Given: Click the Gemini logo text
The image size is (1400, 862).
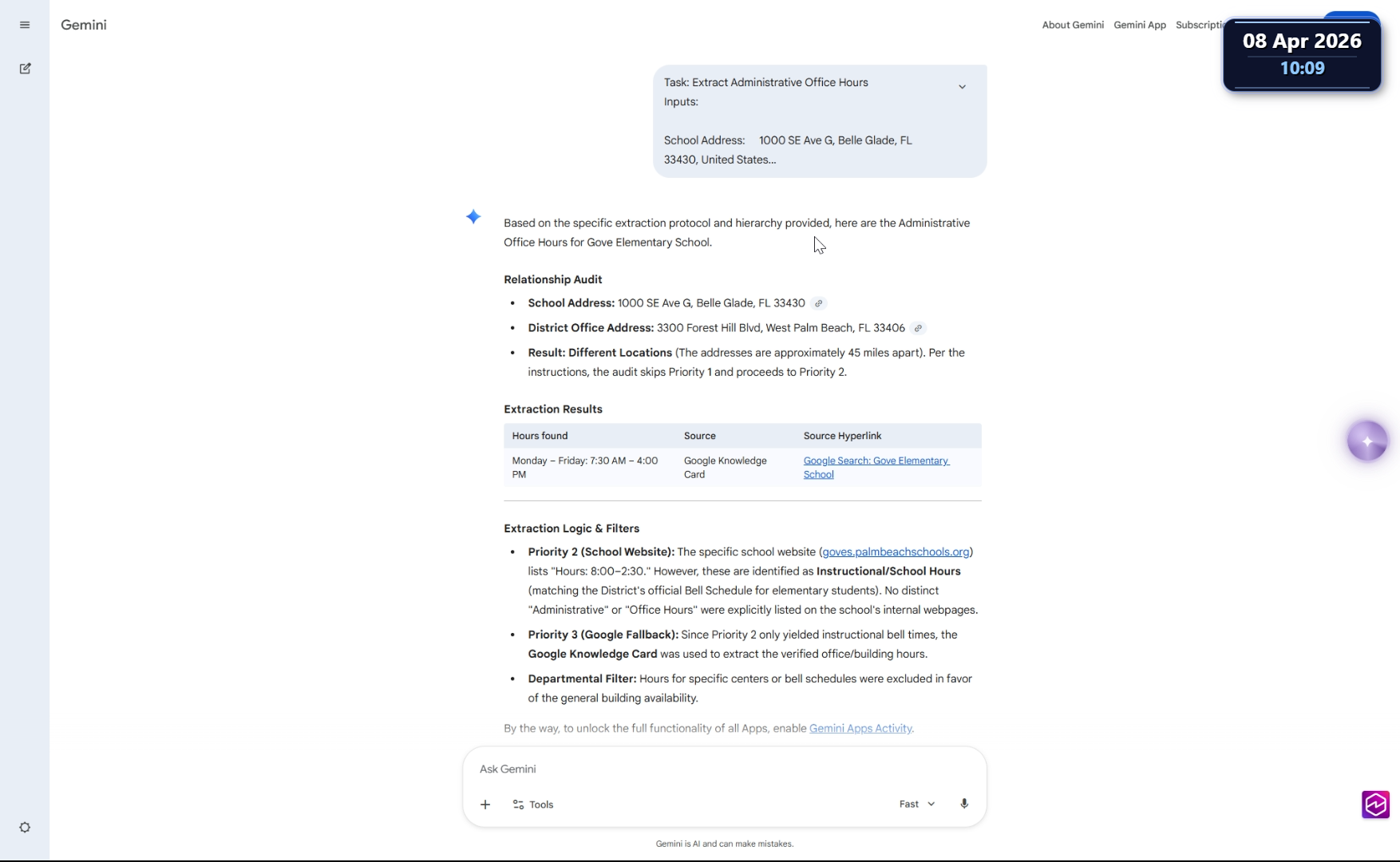Looking at the screenshot, I should click(x=84, y=25).
